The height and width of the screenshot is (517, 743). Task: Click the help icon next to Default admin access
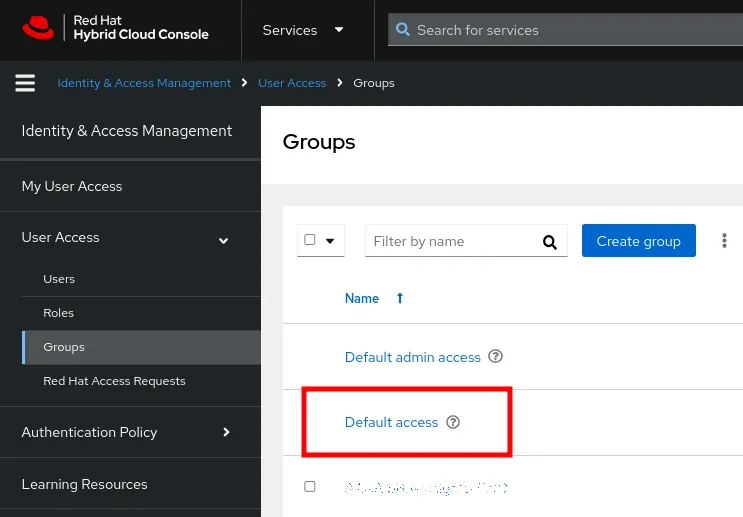[495, 356]
